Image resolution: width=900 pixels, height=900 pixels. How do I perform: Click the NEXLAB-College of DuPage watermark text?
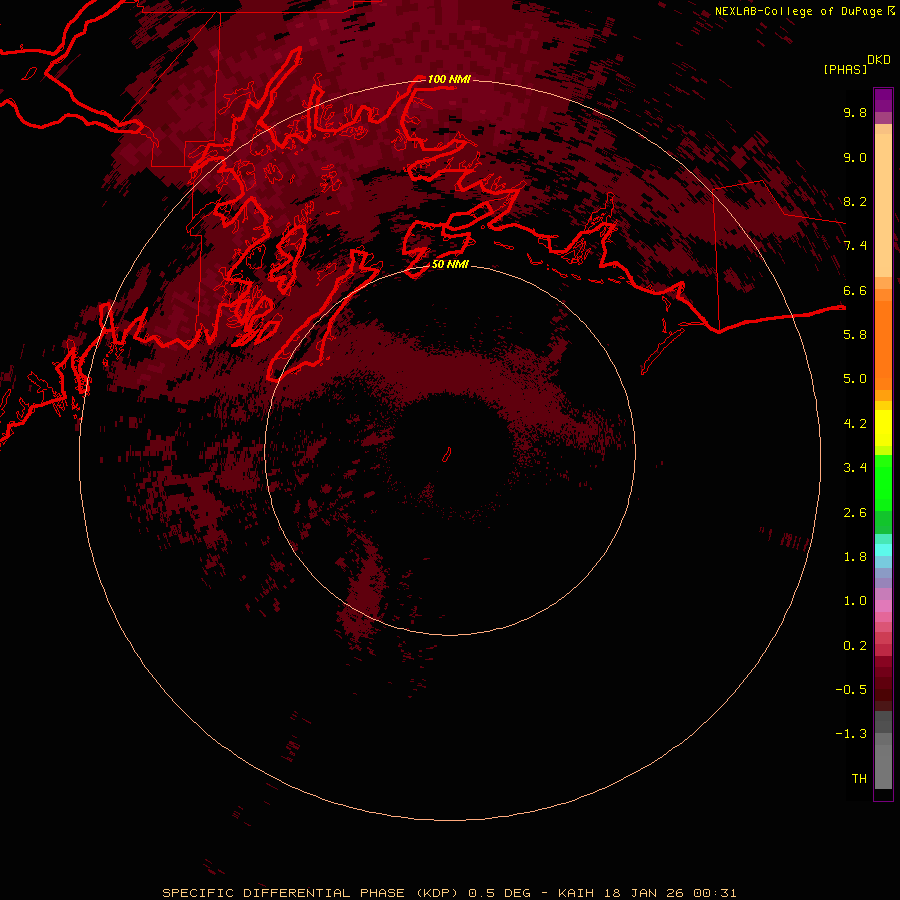[804, 11]
